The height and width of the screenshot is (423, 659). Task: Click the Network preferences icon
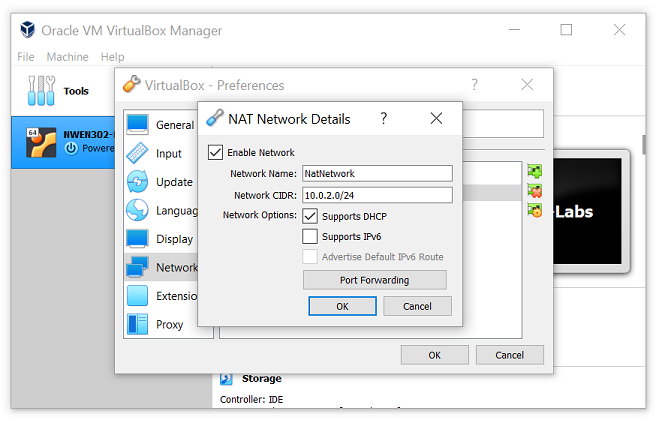137,267
